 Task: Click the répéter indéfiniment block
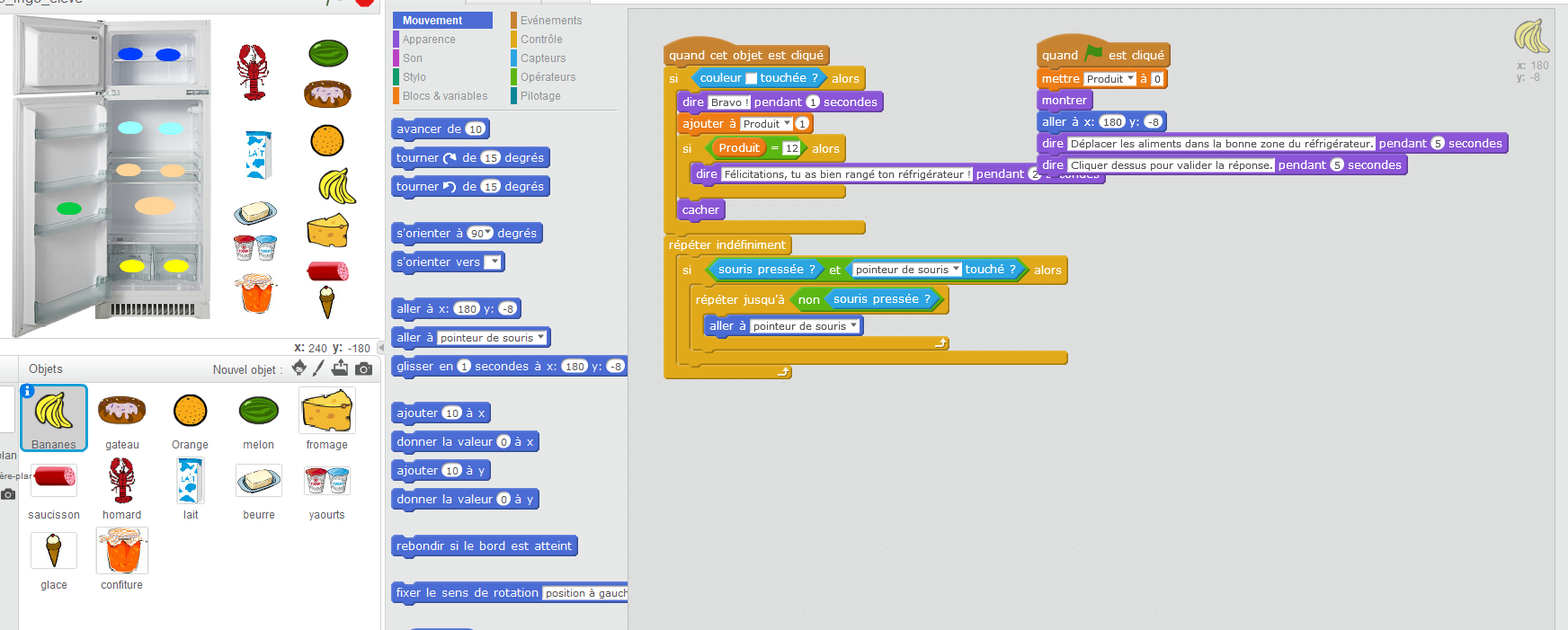(727, 244)
